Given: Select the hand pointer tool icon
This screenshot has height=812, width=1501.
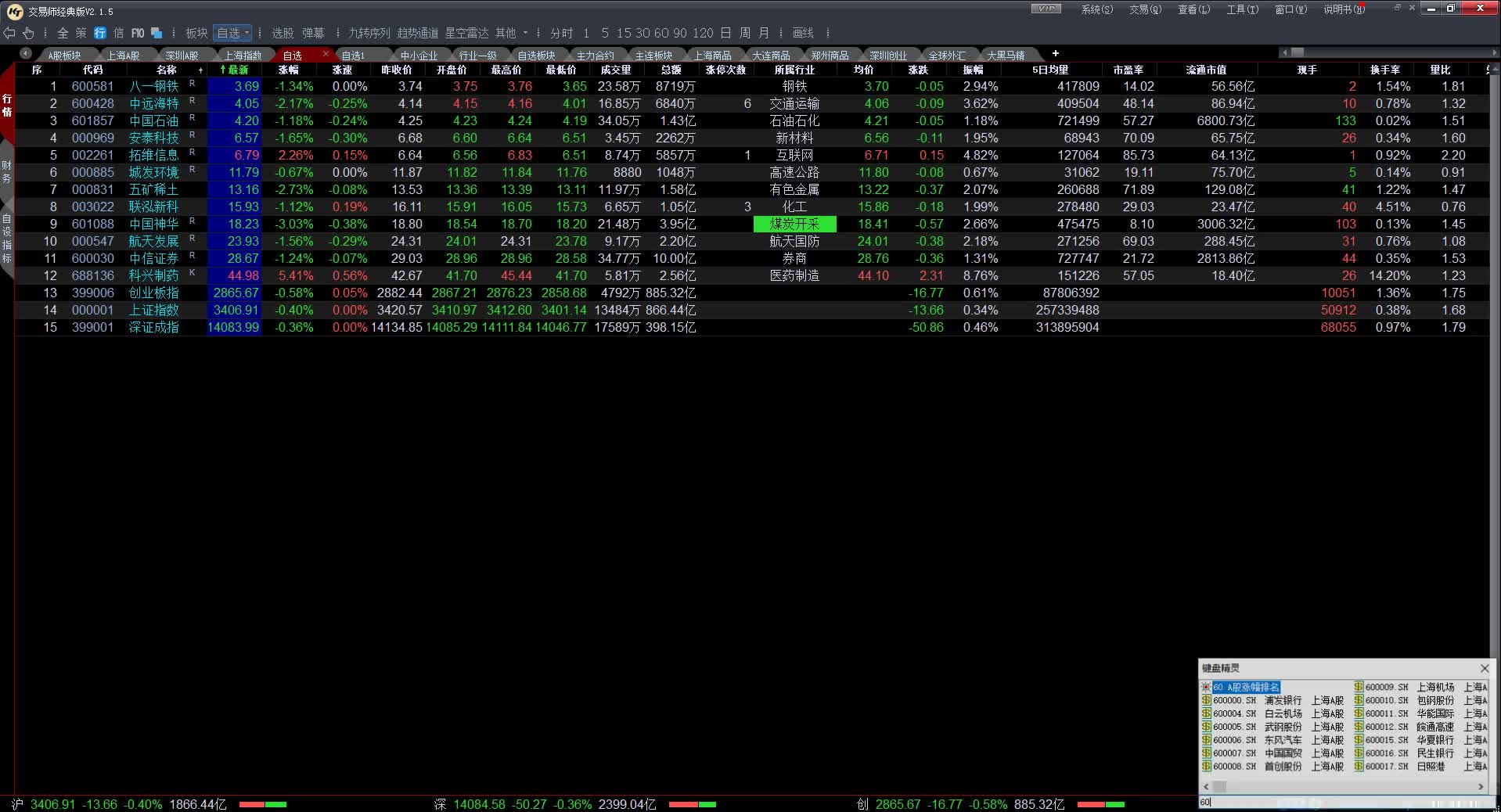Looking at the screenshot, I should pyautogui.click(x=28, y=33).
